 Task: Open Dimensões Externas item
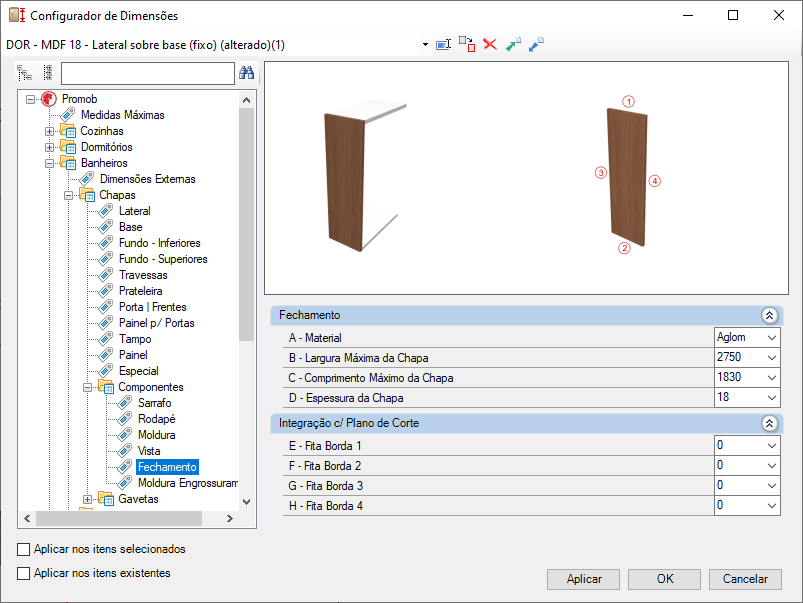pyautogui.click(x=147, y=179)
